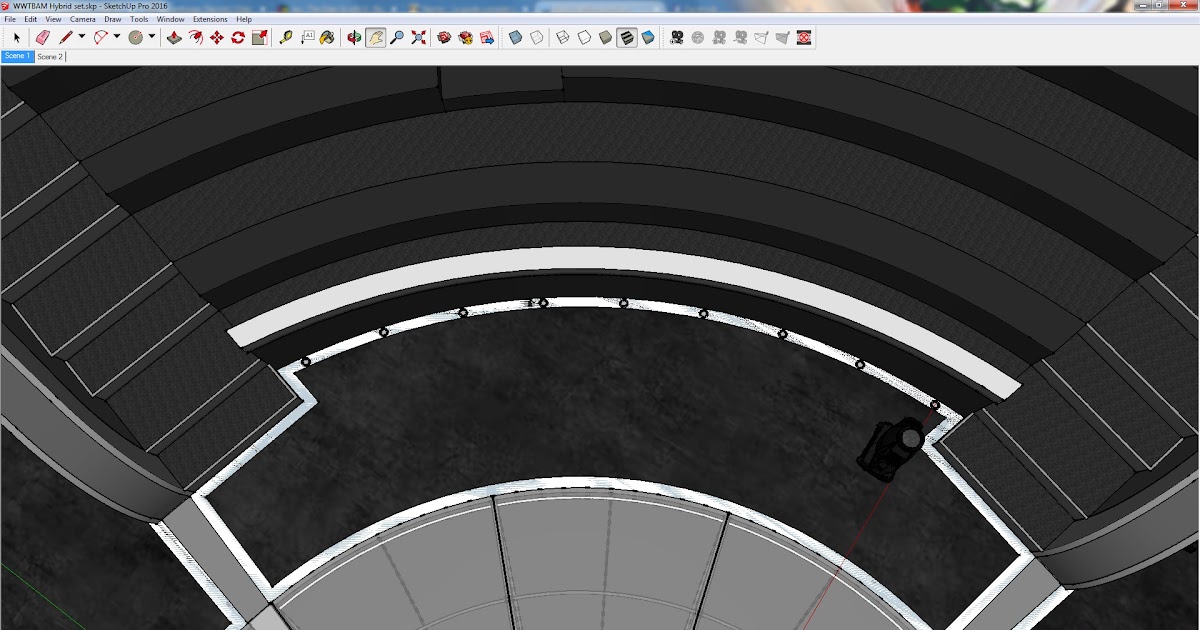Open Extension Warehouse
Screen dimensions: 1200x630
coord(465,38)
